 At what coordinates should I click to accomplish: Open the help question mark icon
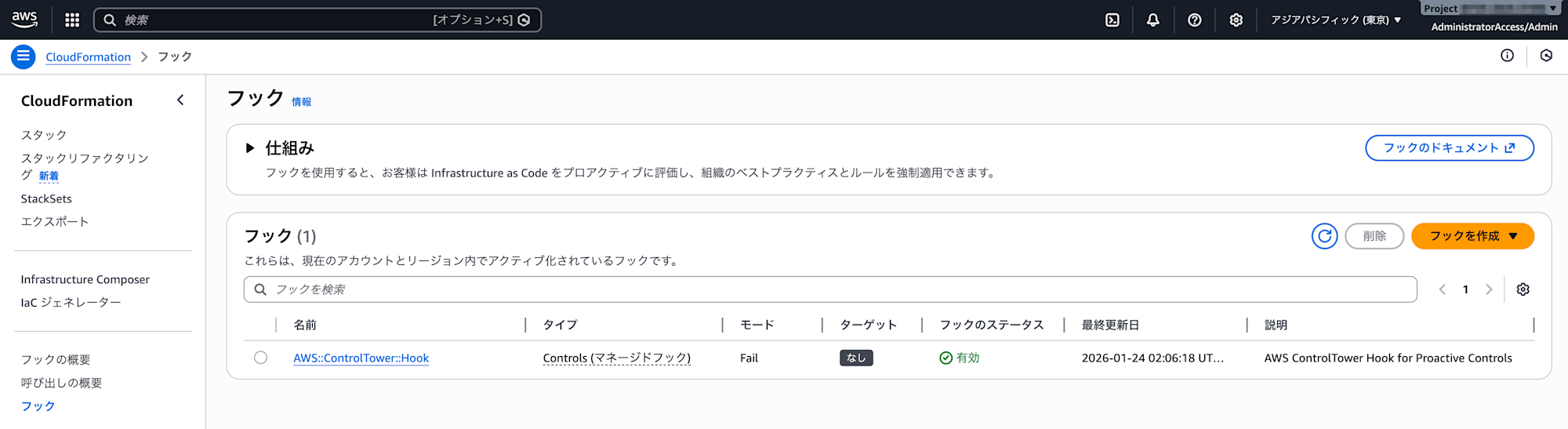[x=1194, y=20]
